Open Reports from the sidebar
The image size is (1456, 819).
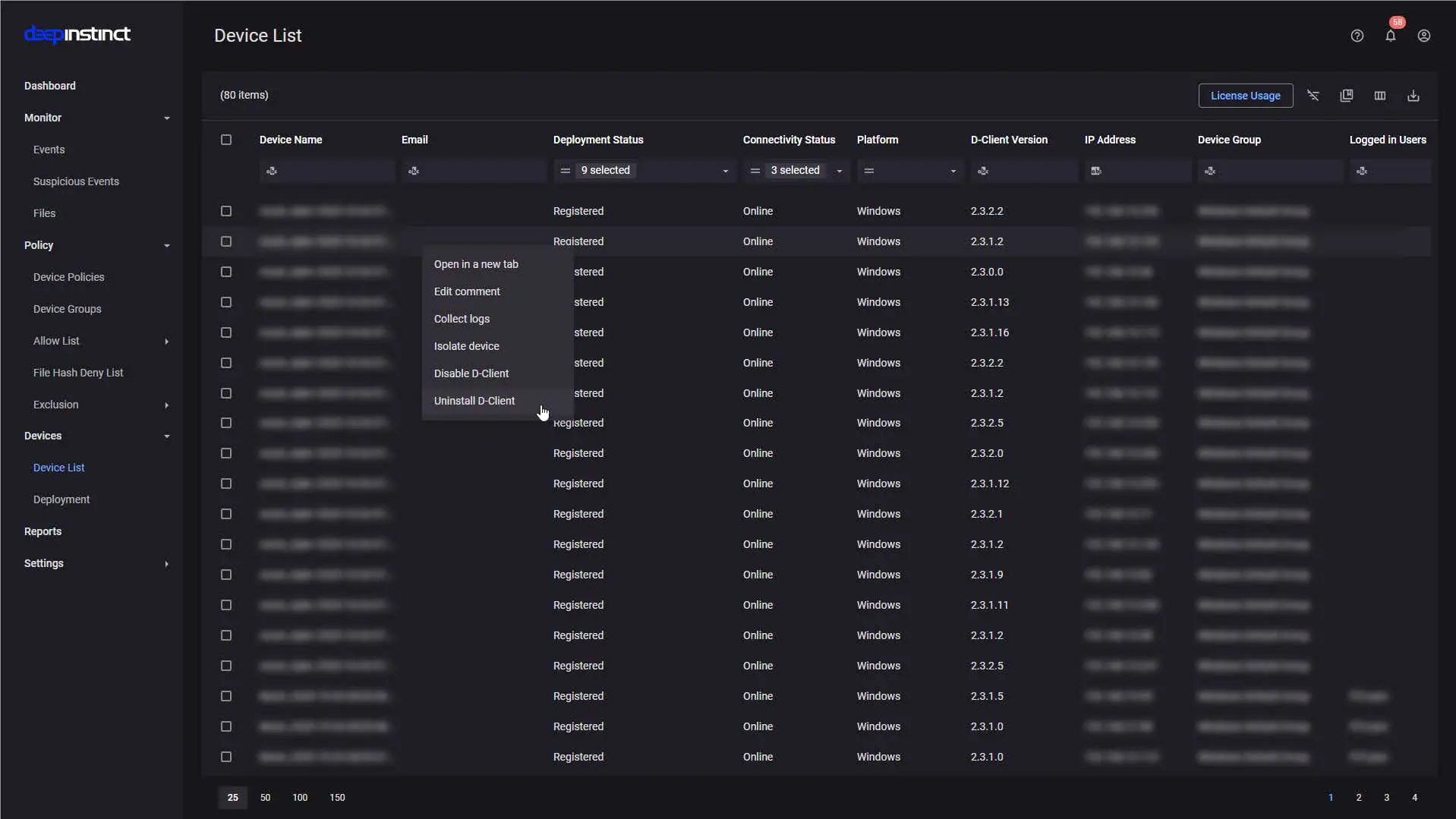43,531
